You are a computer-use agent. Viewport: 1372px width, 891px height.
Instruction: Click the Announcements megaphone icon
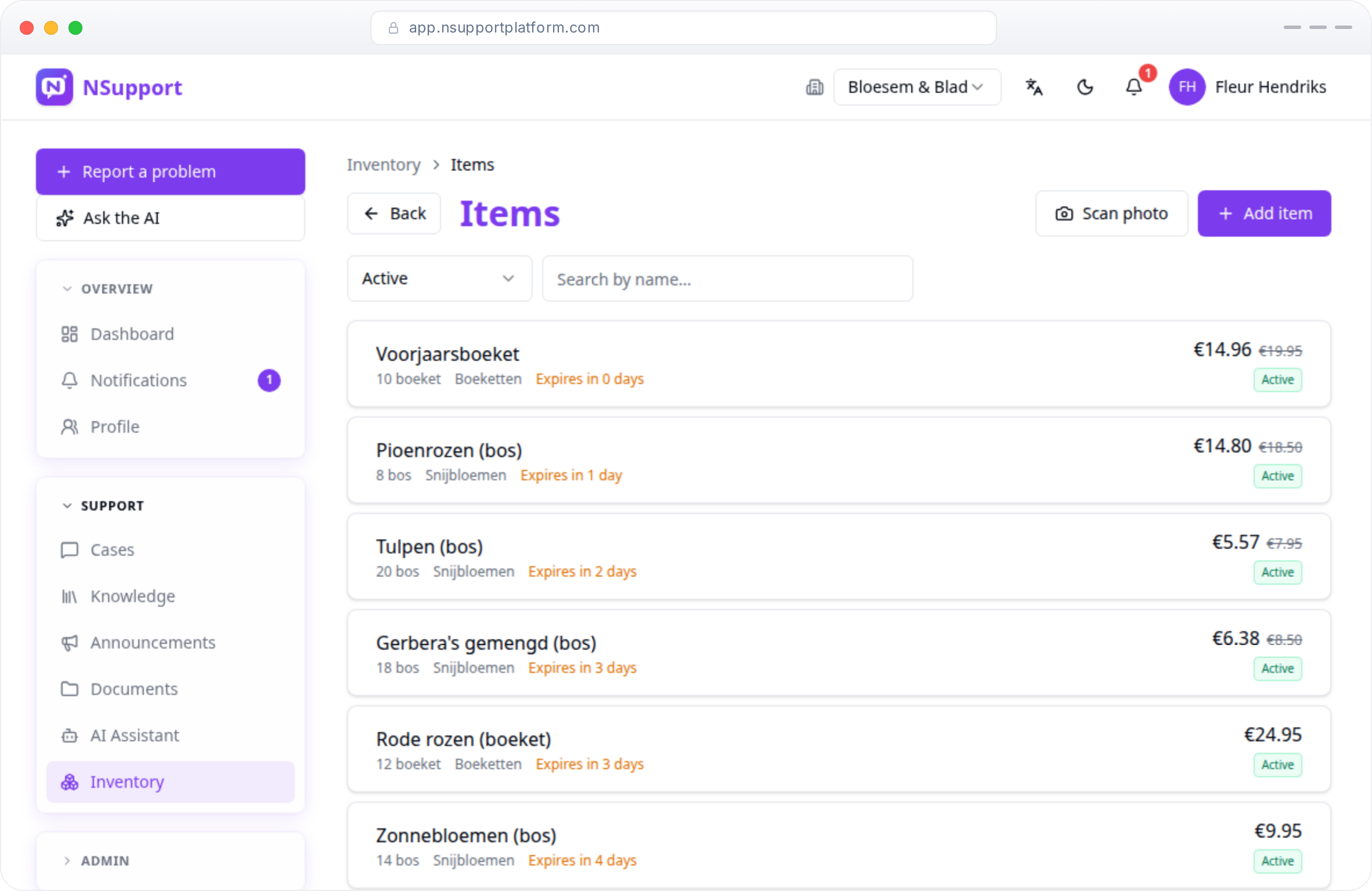coord(70,643)
